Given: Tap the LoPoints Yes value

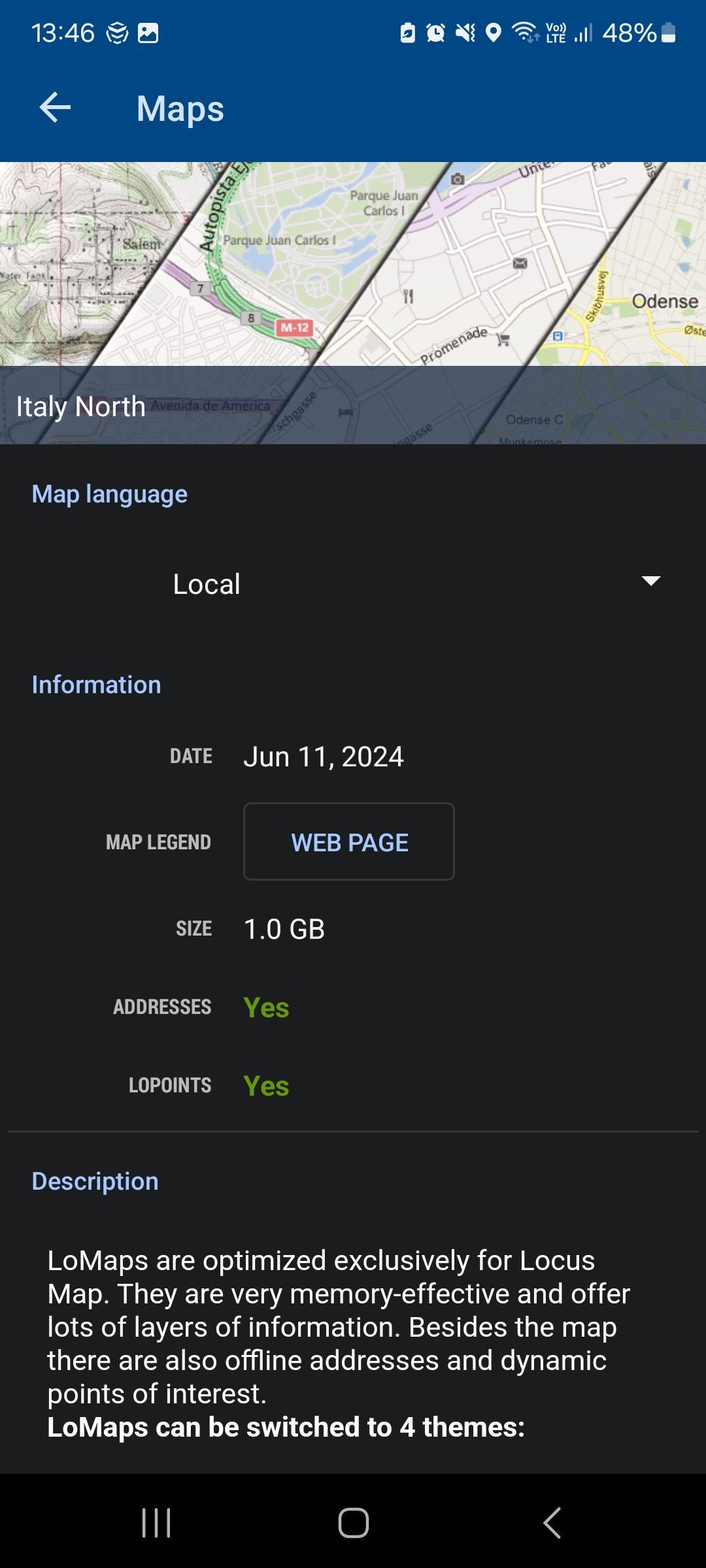Looking at the screenshot, I should pos(266,1086).
